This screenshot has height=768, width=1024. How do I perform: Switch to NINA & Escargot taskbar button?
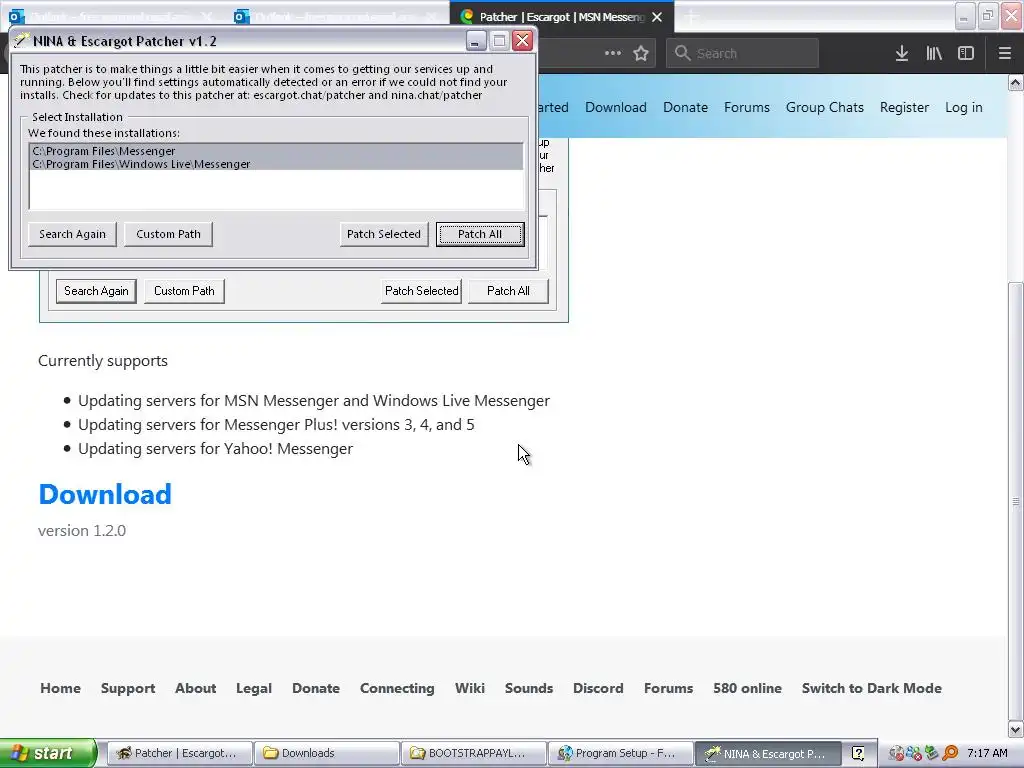767,753
